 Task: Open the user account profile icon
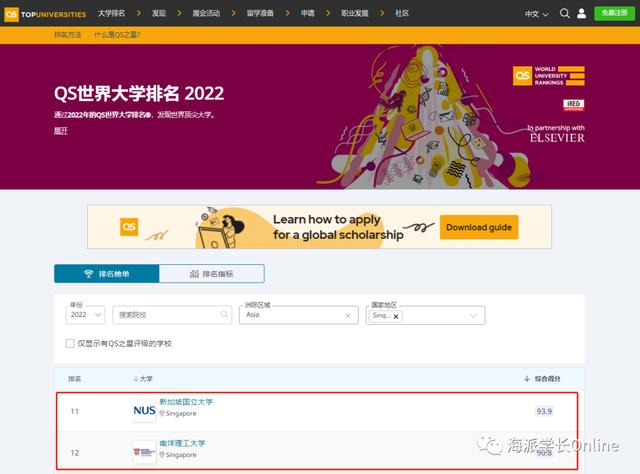(582, 13)
